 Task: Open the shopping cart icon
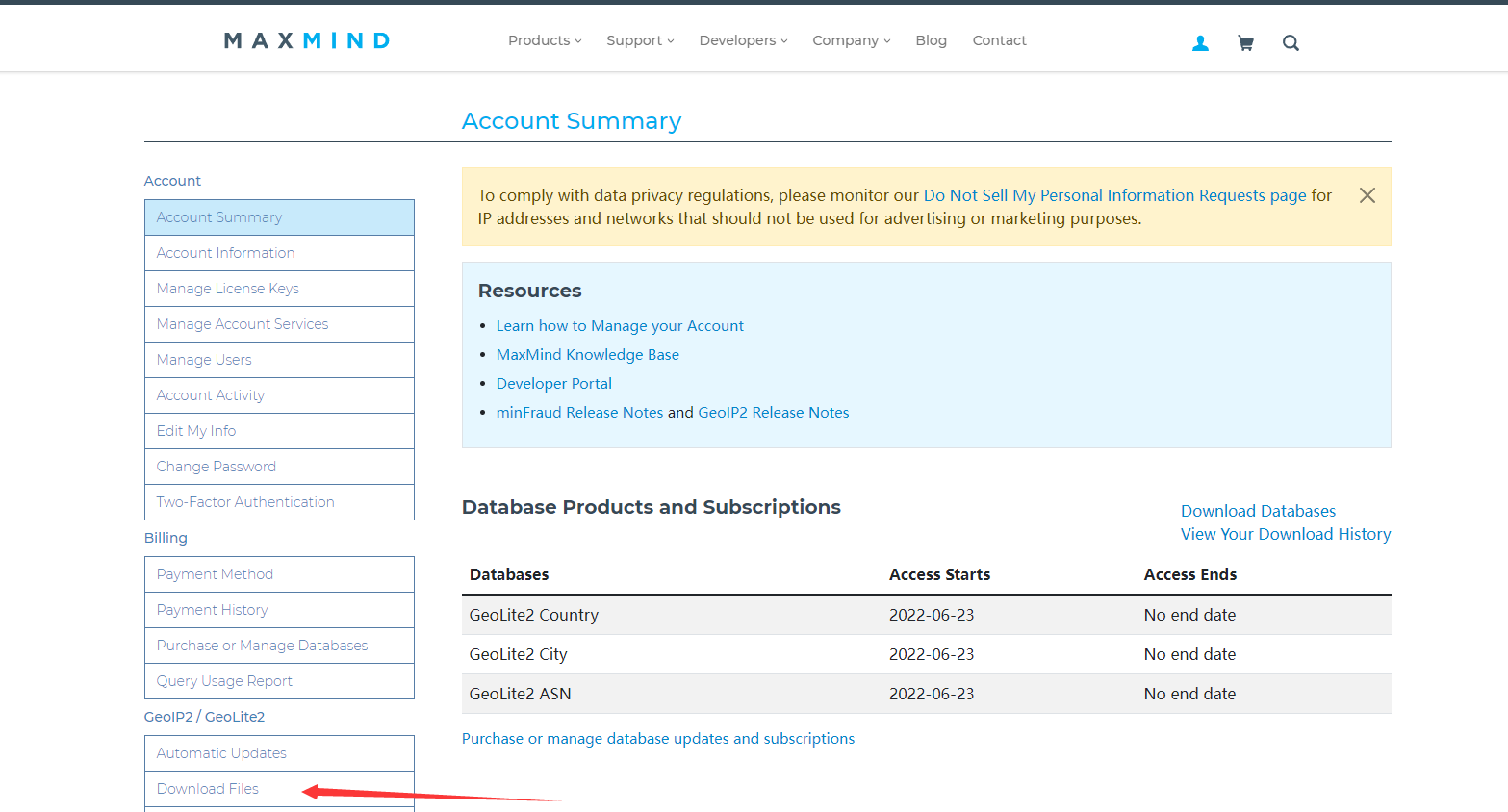point(1245,43)
